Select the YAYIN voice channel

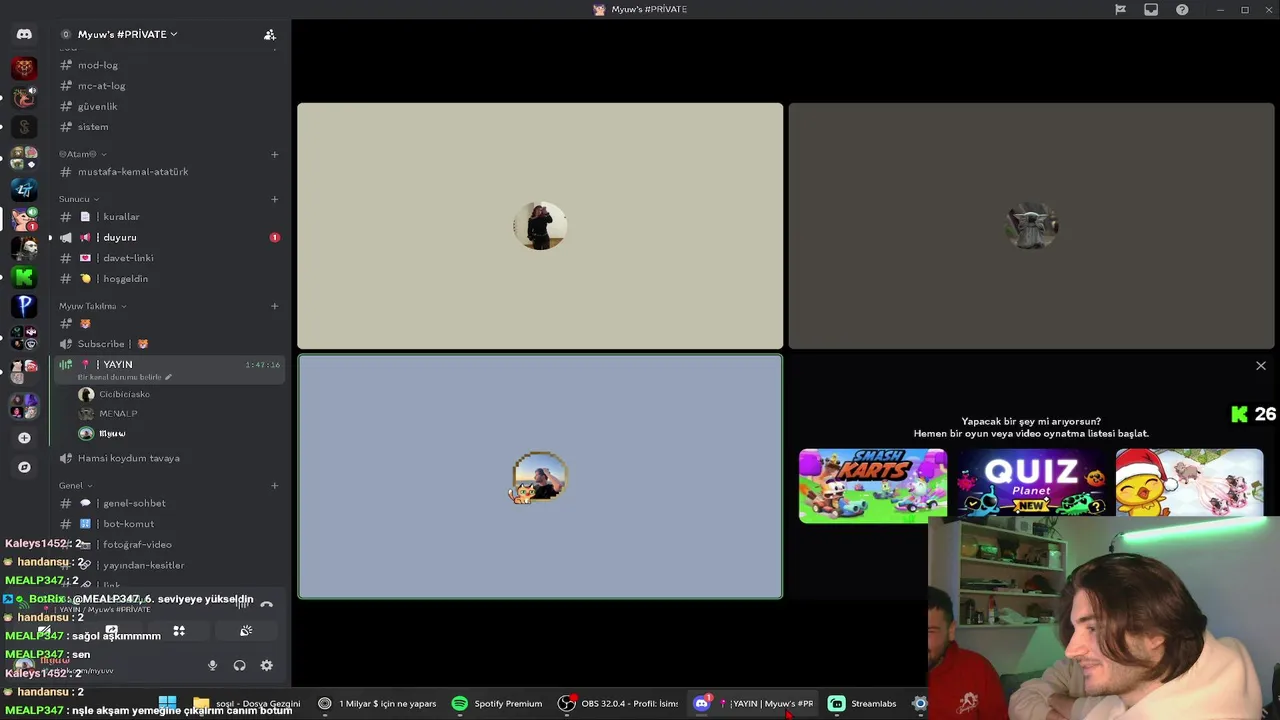tap(170, 369)
